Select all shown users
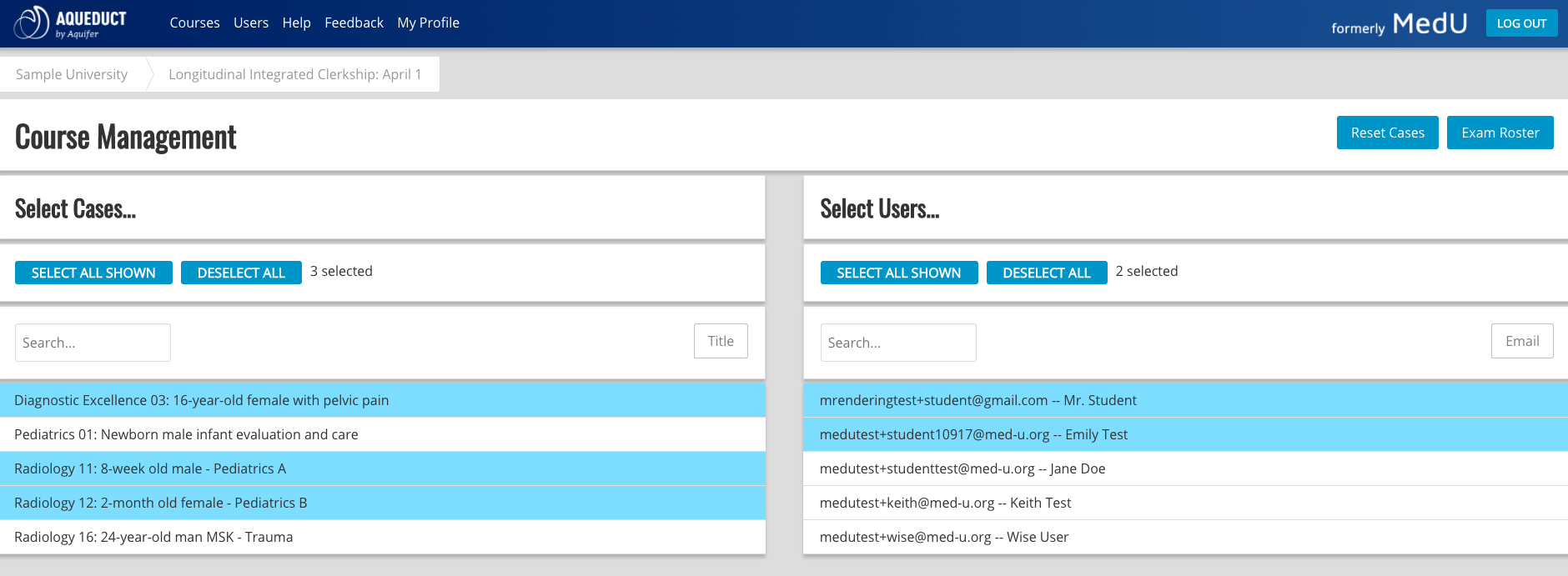The height and width of the screenshot is (576, 1568). click(x=899, y=273)
